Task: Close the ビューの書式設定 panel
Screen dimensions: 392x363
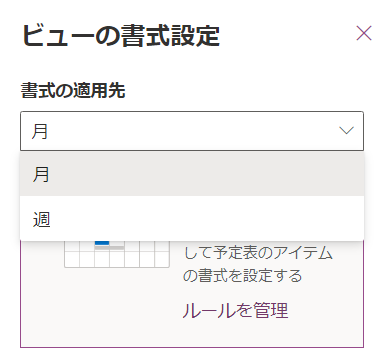Action: pyautogui.click(x=364, y=33)
